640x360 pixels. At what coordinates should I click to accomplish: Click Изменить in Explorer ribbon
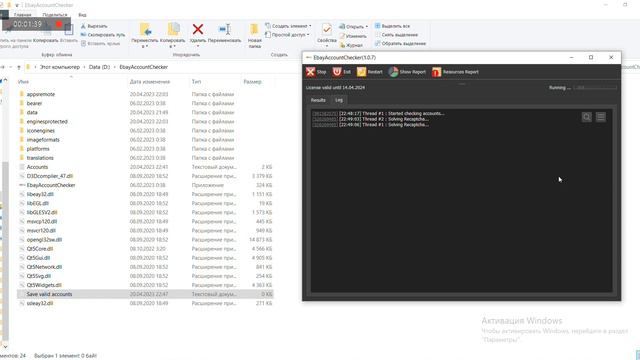pos(353,36)
